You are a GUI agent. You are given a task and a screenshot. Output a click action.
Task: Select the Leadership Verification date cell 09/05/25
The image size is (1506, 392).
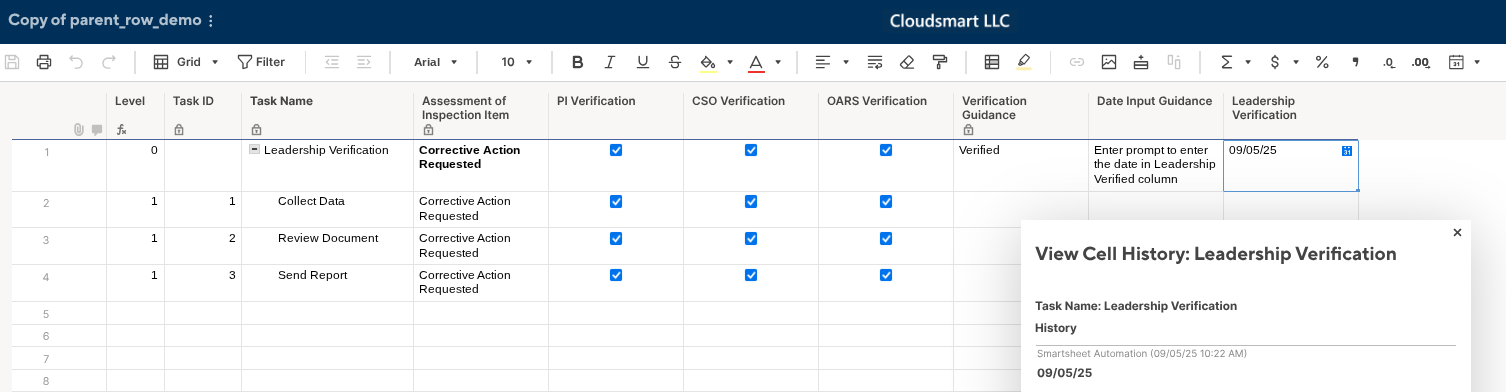1291,166
